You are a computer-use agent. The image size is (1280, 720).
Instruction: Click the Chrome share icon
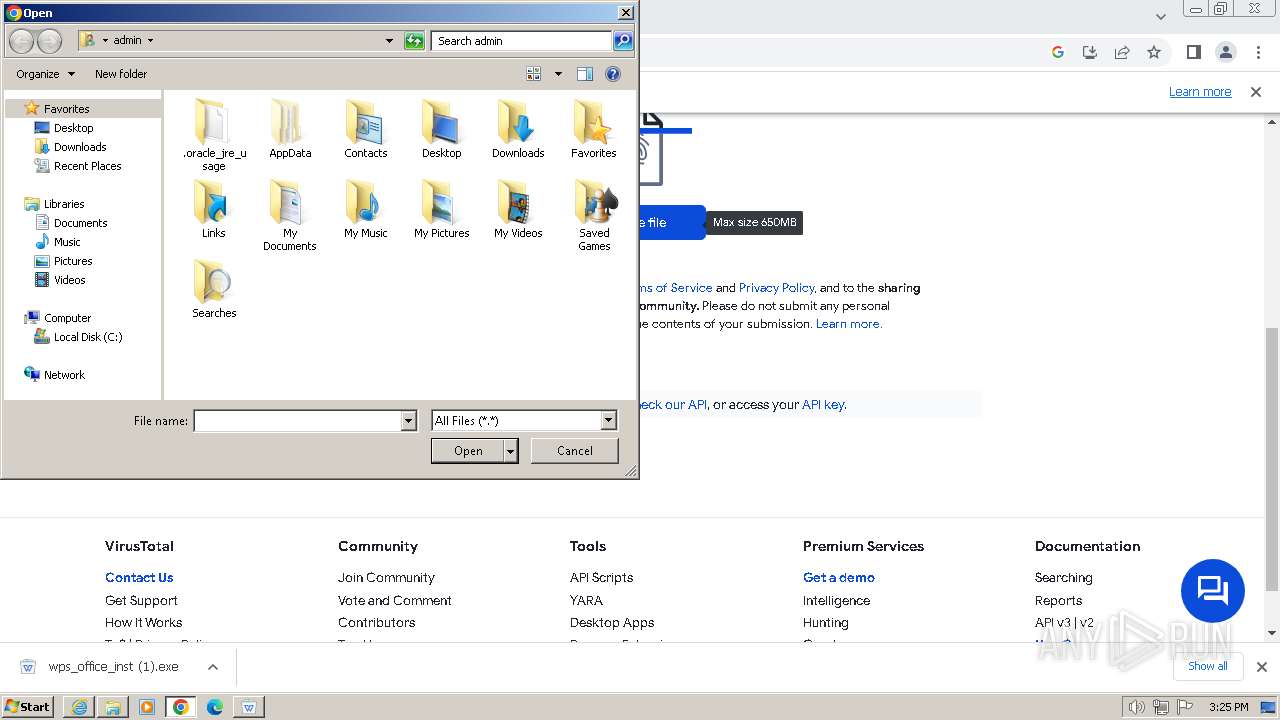(x=1122, y=52)
